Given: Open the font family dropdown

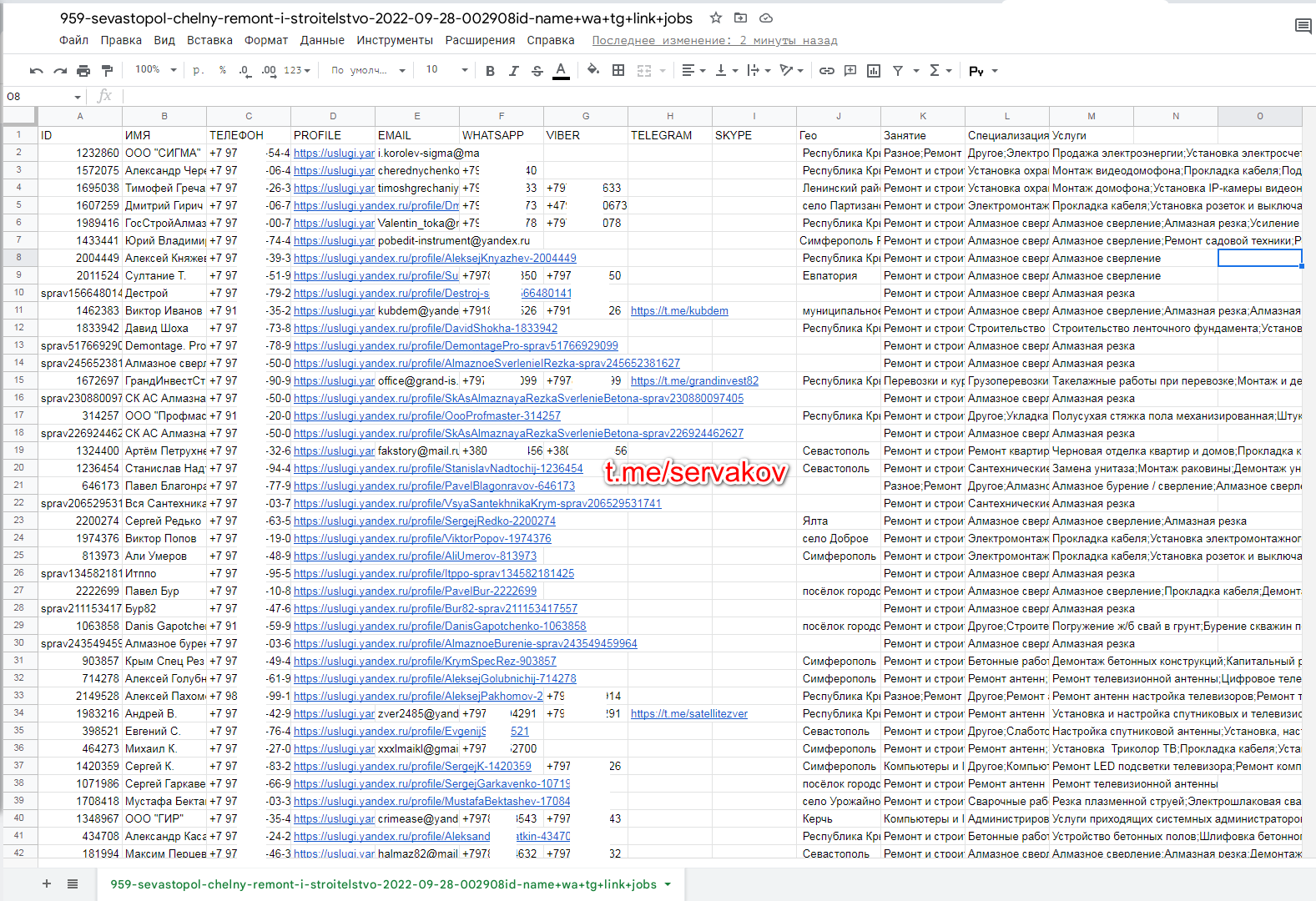Looking at the screenshot, I should click(x=368, y=70).
